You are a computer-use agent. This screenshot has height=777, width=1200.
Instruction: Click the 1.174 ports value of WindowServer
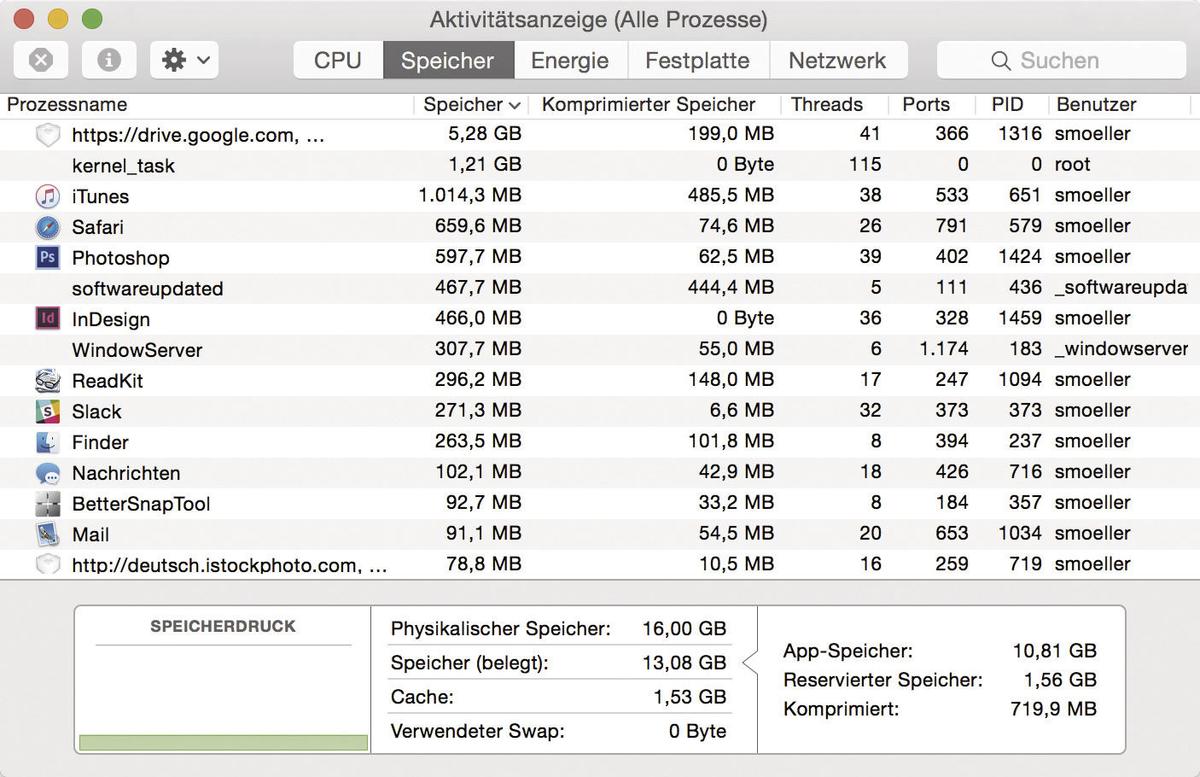click(944, 350)
